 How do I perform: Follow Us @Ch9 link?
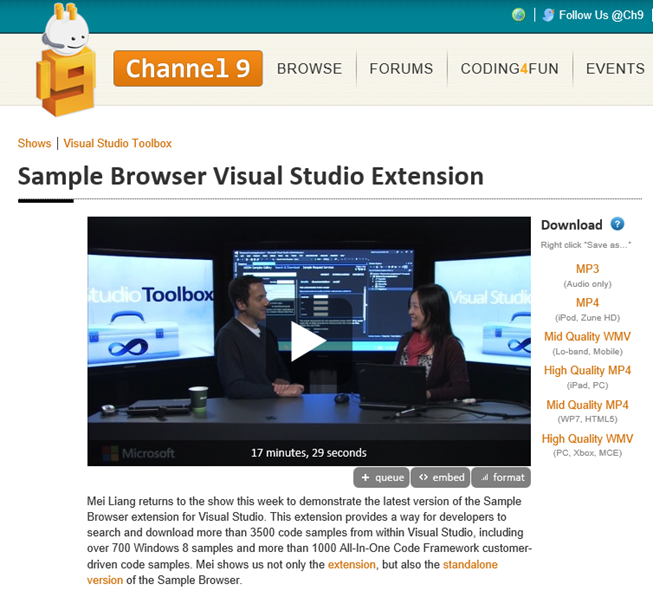601,15
